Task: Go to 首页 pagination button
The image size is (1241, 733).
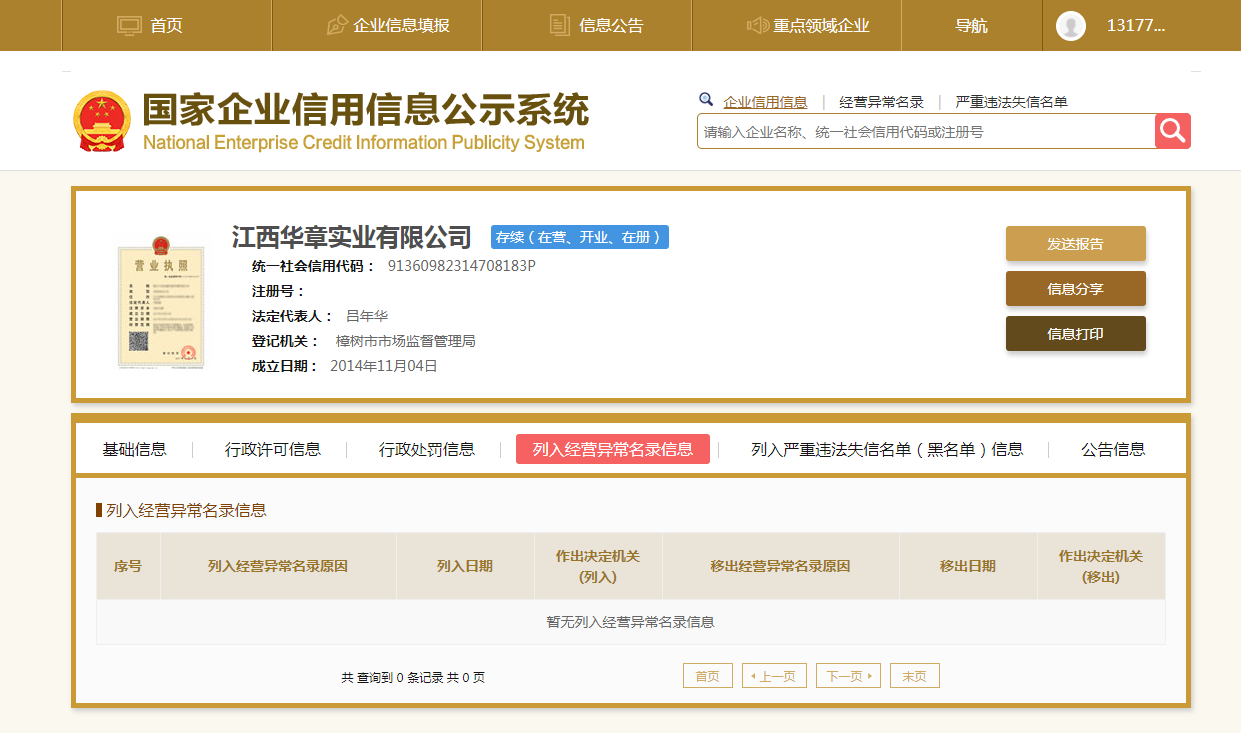Action: pos(708,676)
